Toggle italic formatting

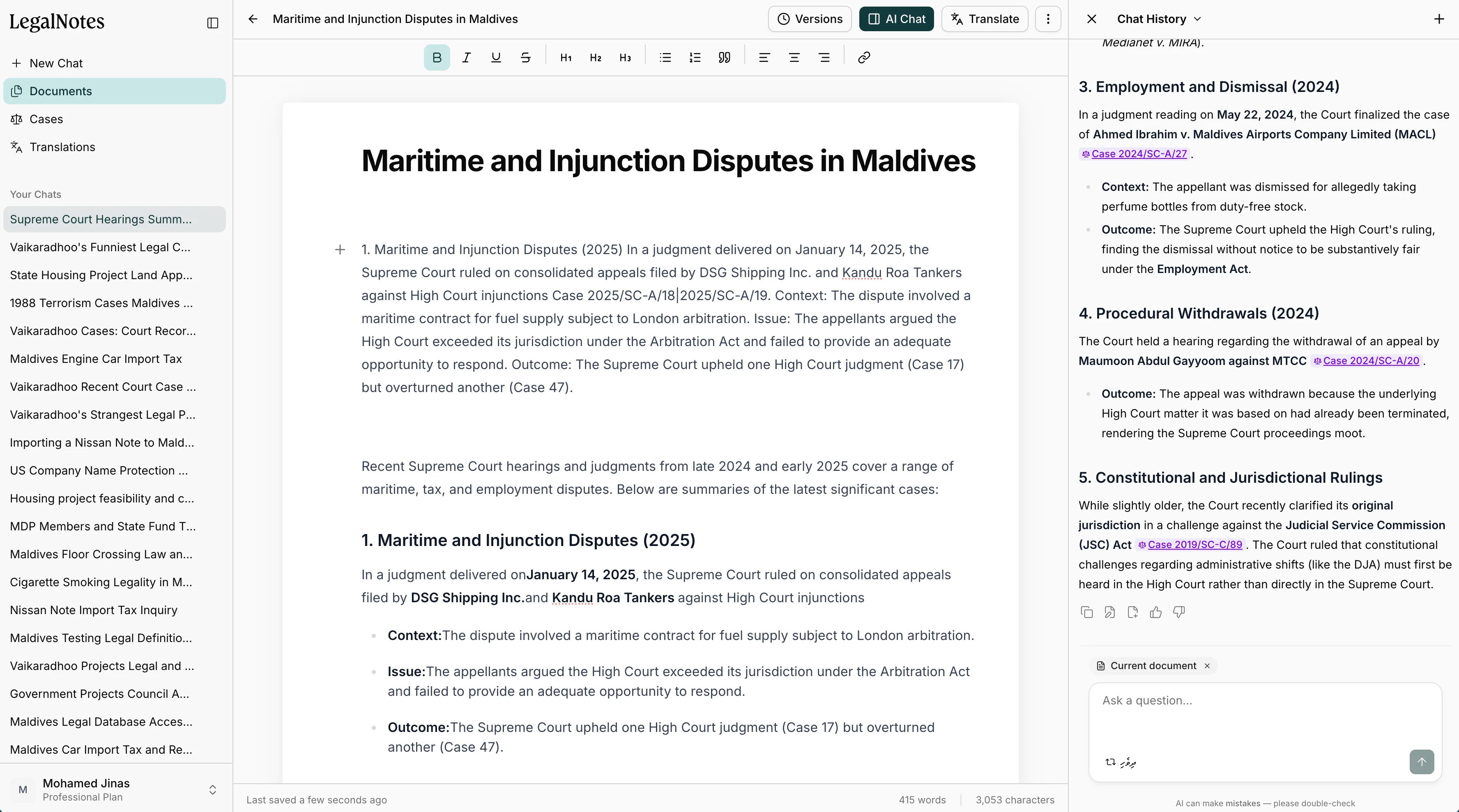[466, 57]
